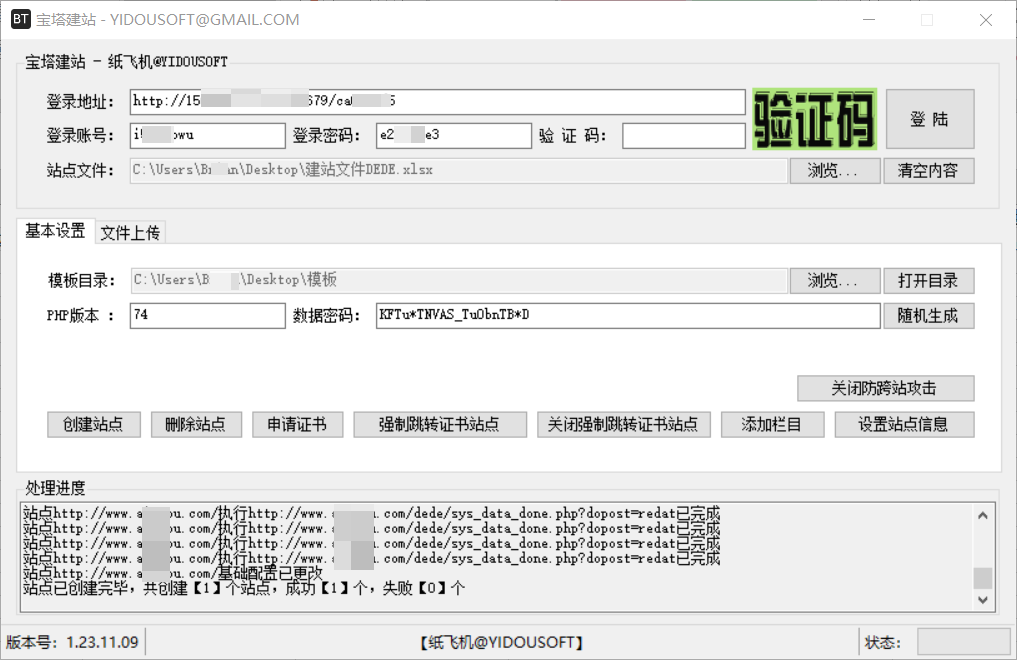Click the 登 陆 login button
1017x660 pixels.
point(929,119)
